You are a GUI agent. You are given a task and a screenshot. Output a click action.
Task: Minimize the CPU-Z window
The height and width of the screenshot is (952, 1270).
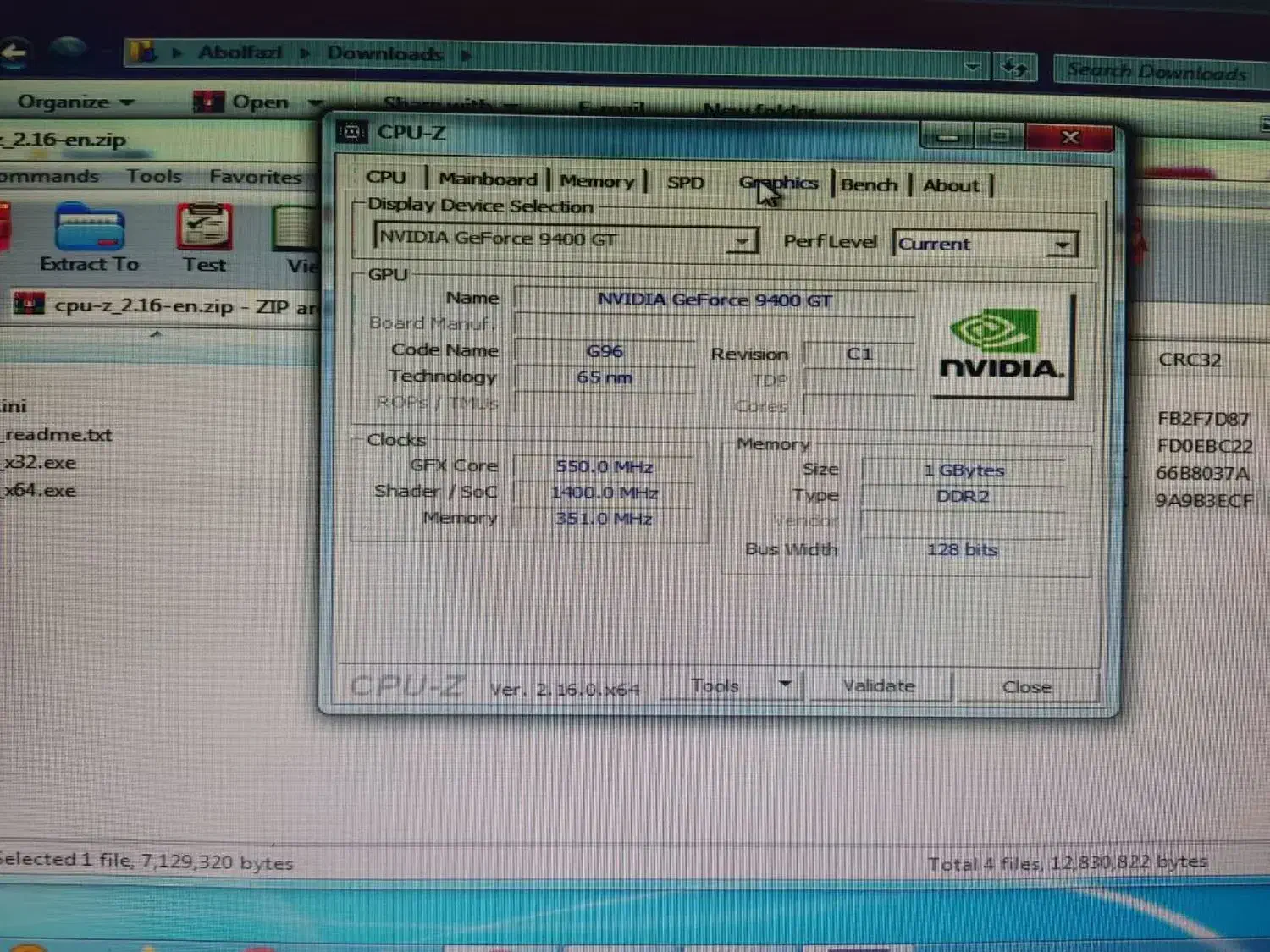(947, 135)
